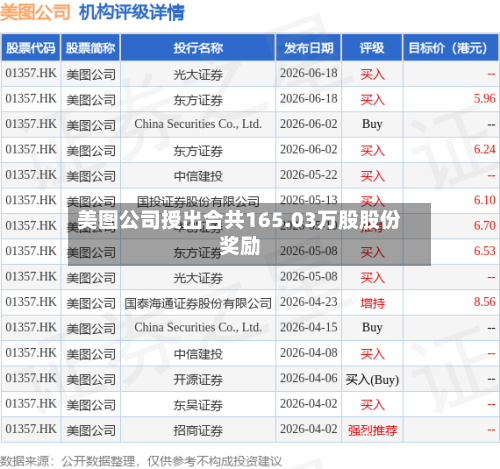Select the Buy rating dated 2026-04-15
The width and height of the screenshot is (500, 469).
point(372,328)
